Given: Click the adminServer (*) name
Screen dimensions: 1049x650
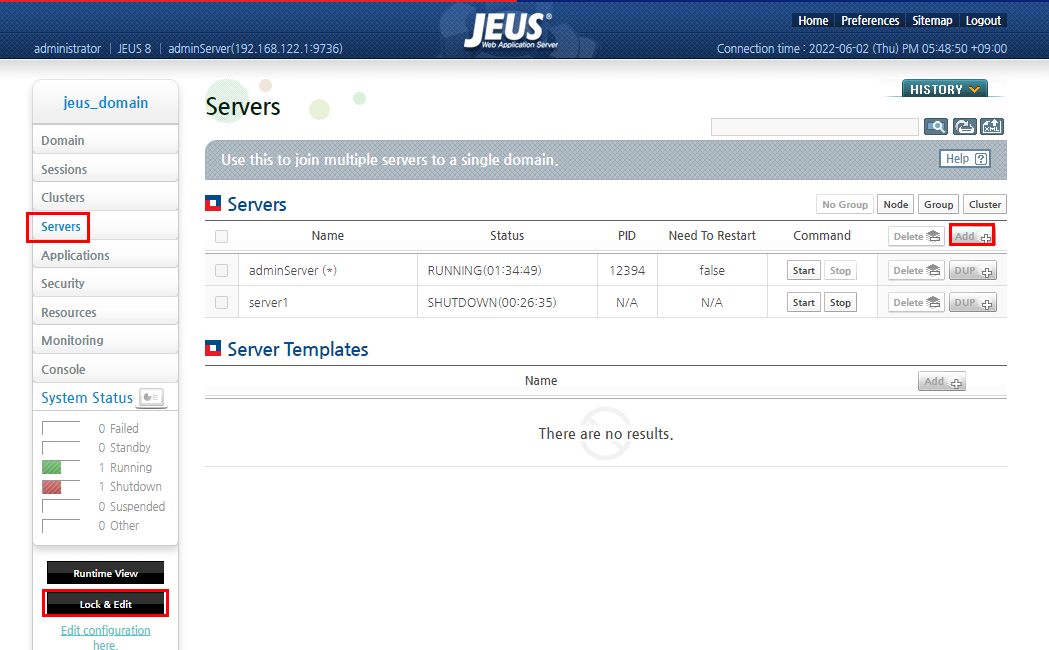Looking at the screenshot, I should [x=292, y=270].
